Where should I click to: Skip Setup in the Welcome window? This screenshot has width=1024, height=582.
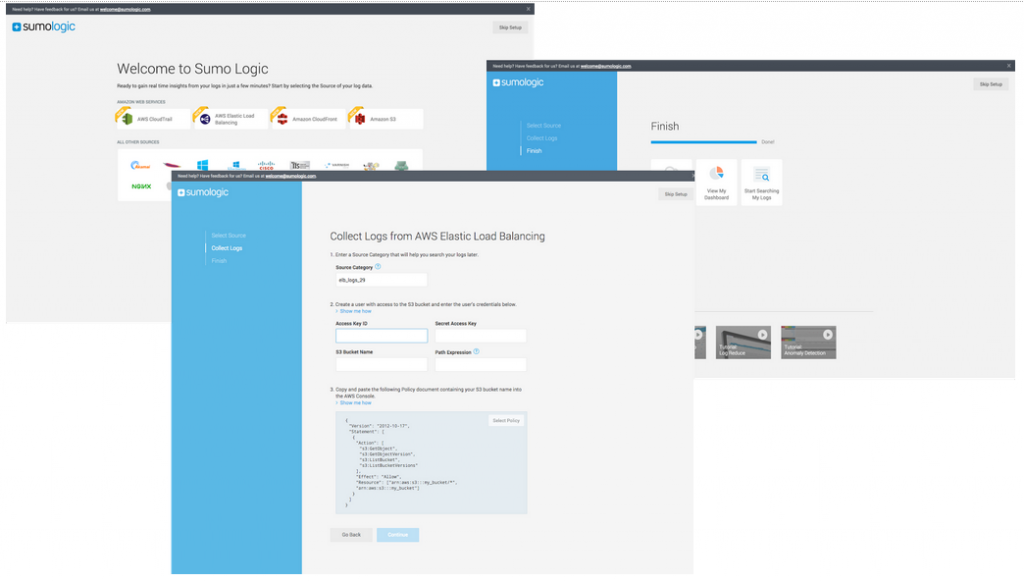[510, 27]
